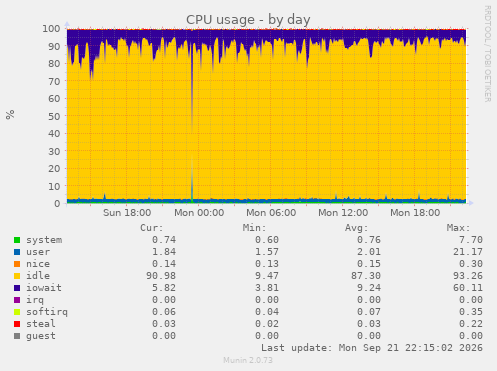
Task: Click user average value 2.01
Action: (369, 252)
